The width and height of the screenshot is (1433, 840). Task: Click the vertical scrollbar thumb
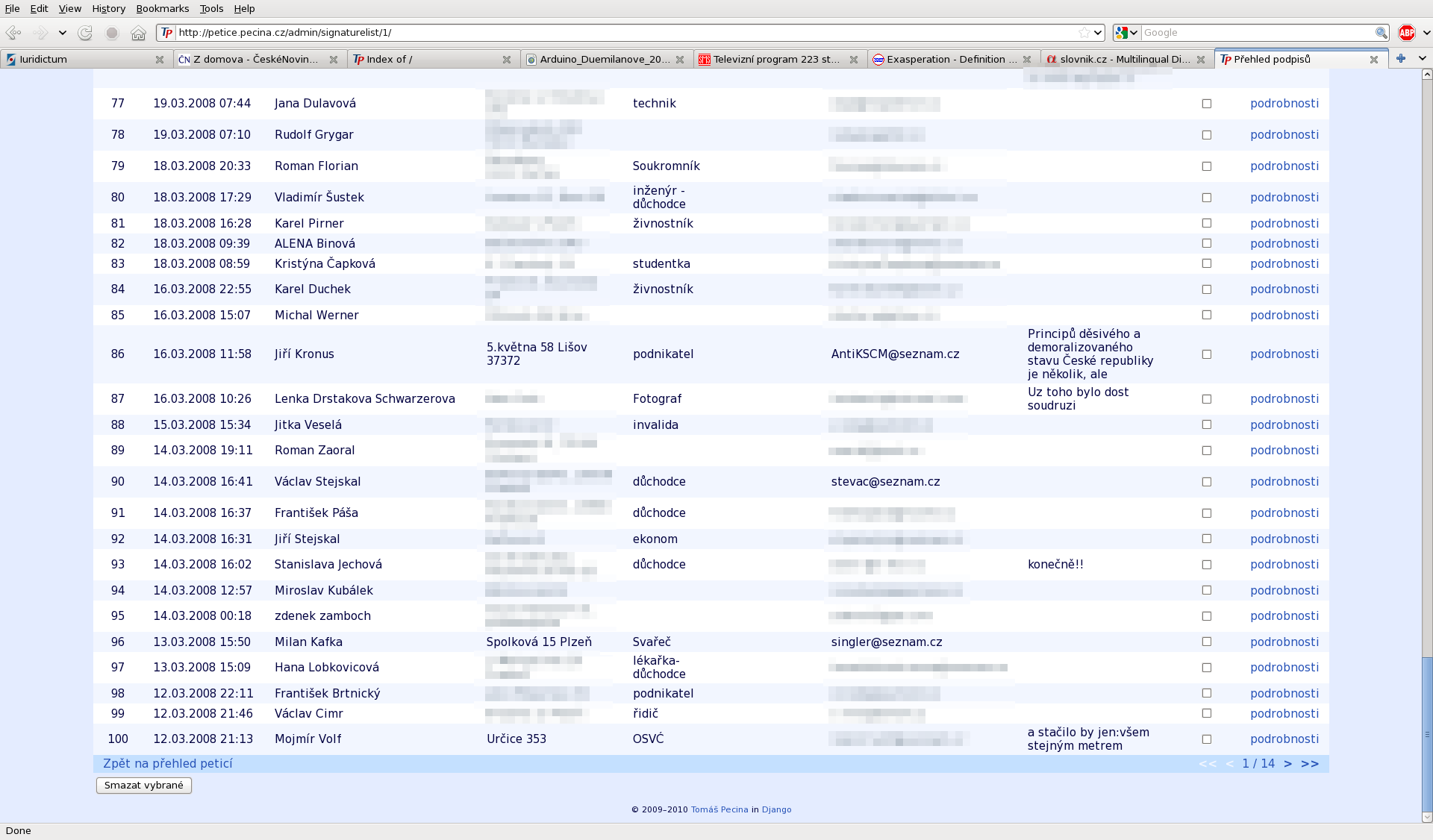tap(1427, 733)
